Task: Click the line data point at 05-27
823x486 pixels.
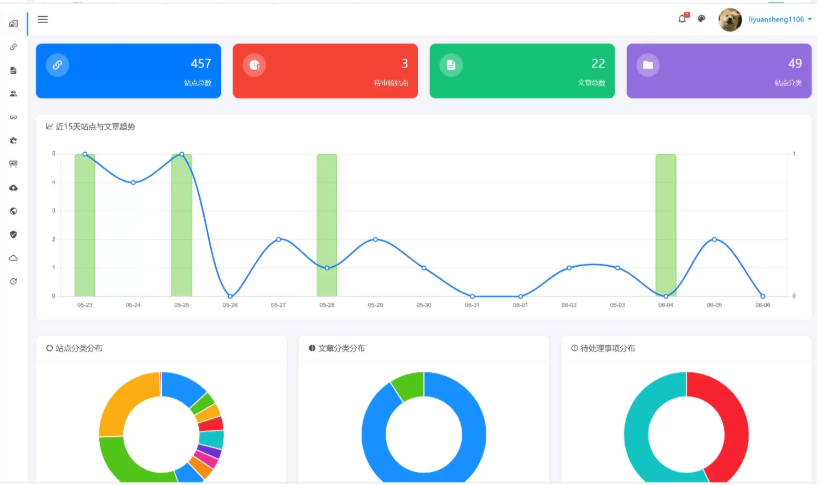Action: pos(278,239)
